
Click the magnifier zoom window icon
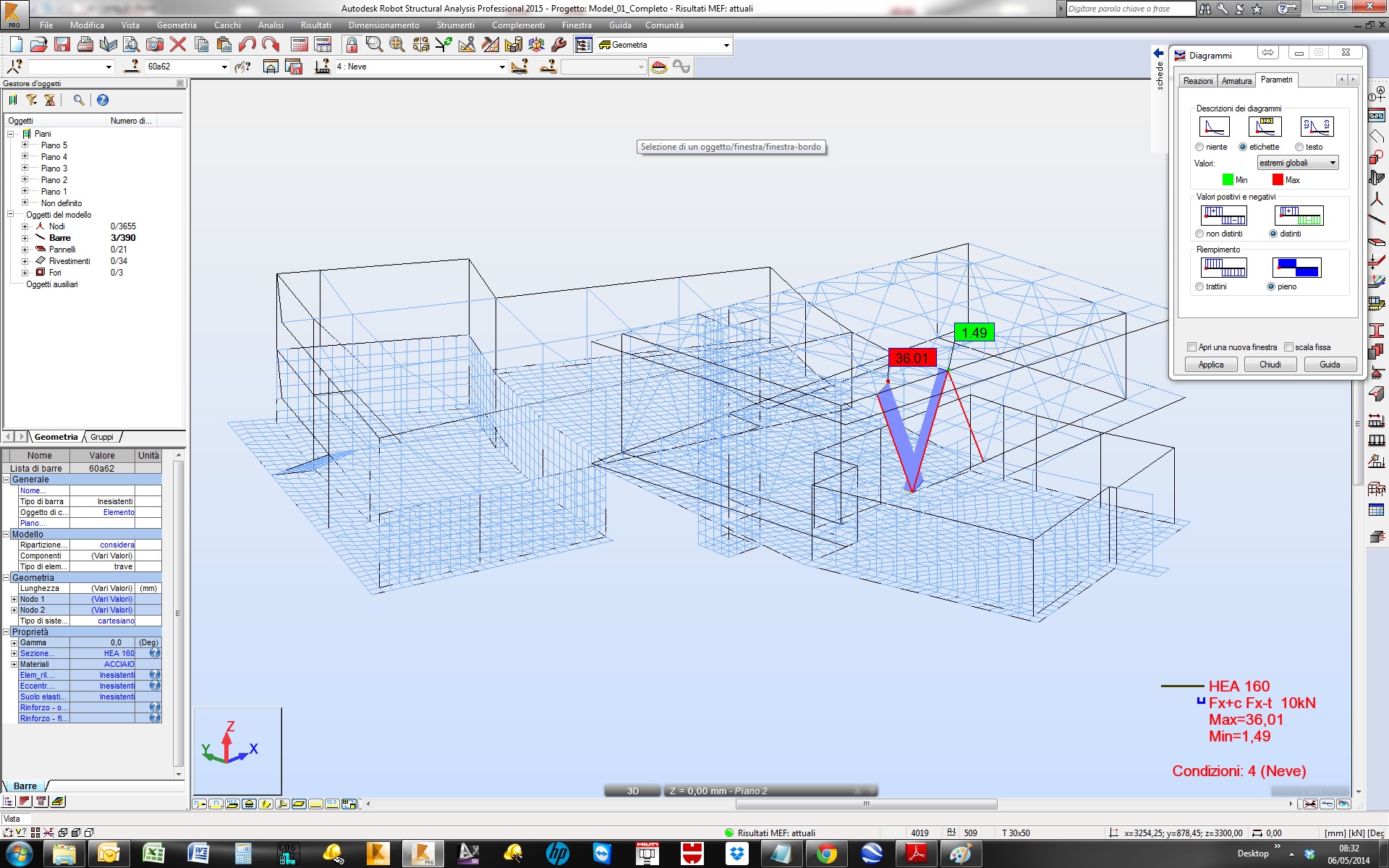tap(374, 45)
